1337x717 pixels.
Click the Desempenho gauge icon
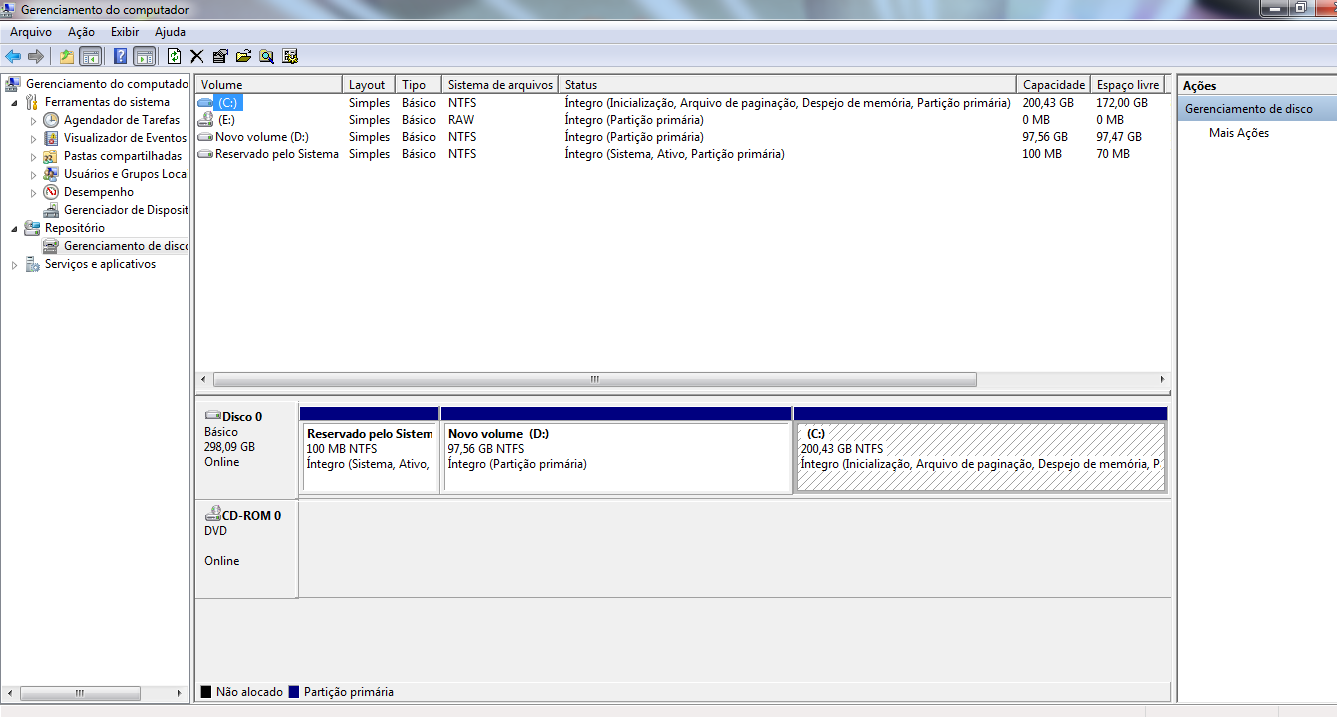coord(51,192)
